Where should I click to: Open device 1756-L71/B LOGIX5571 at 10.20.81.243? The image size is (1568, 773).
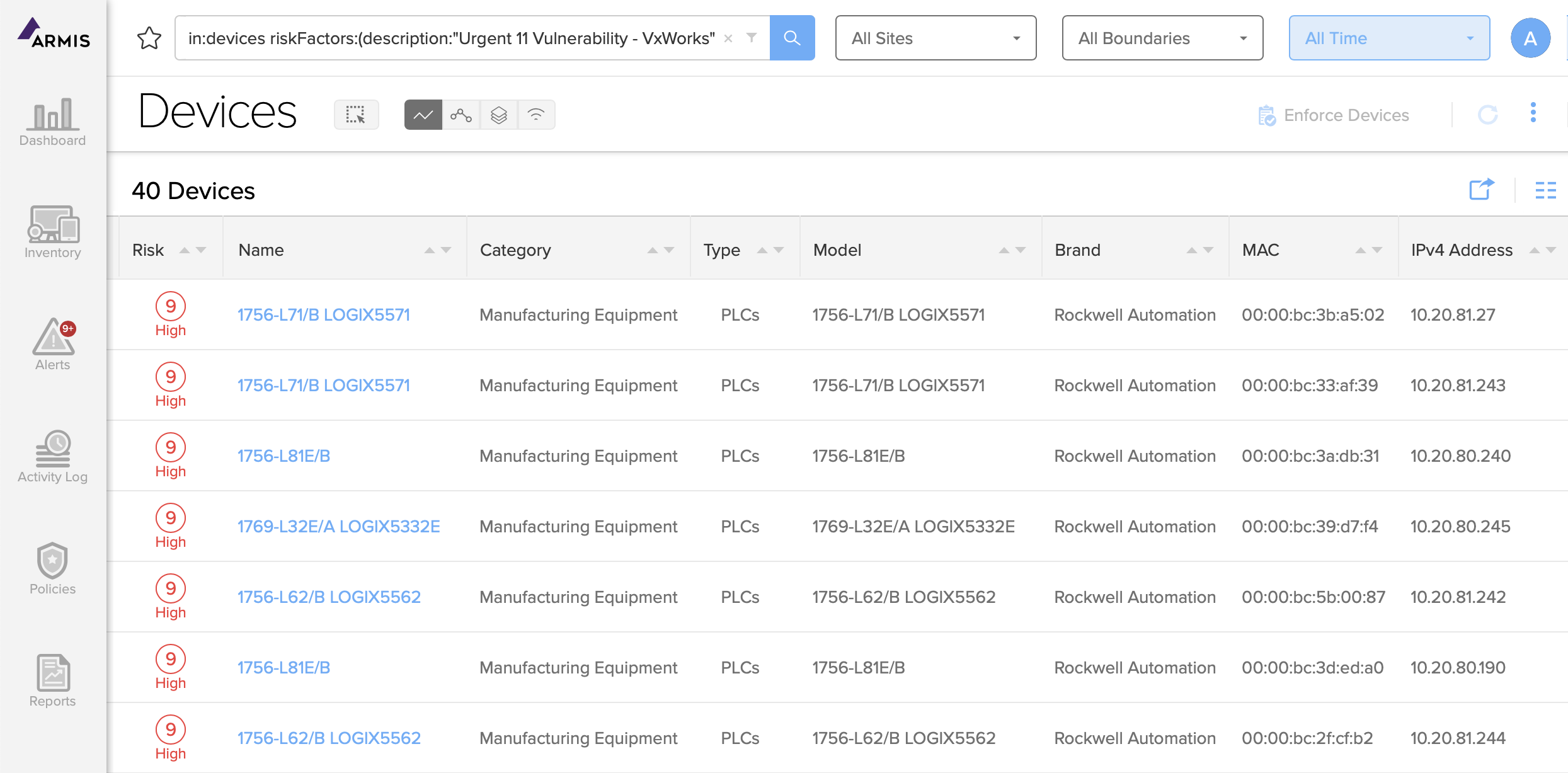point(324,386)
